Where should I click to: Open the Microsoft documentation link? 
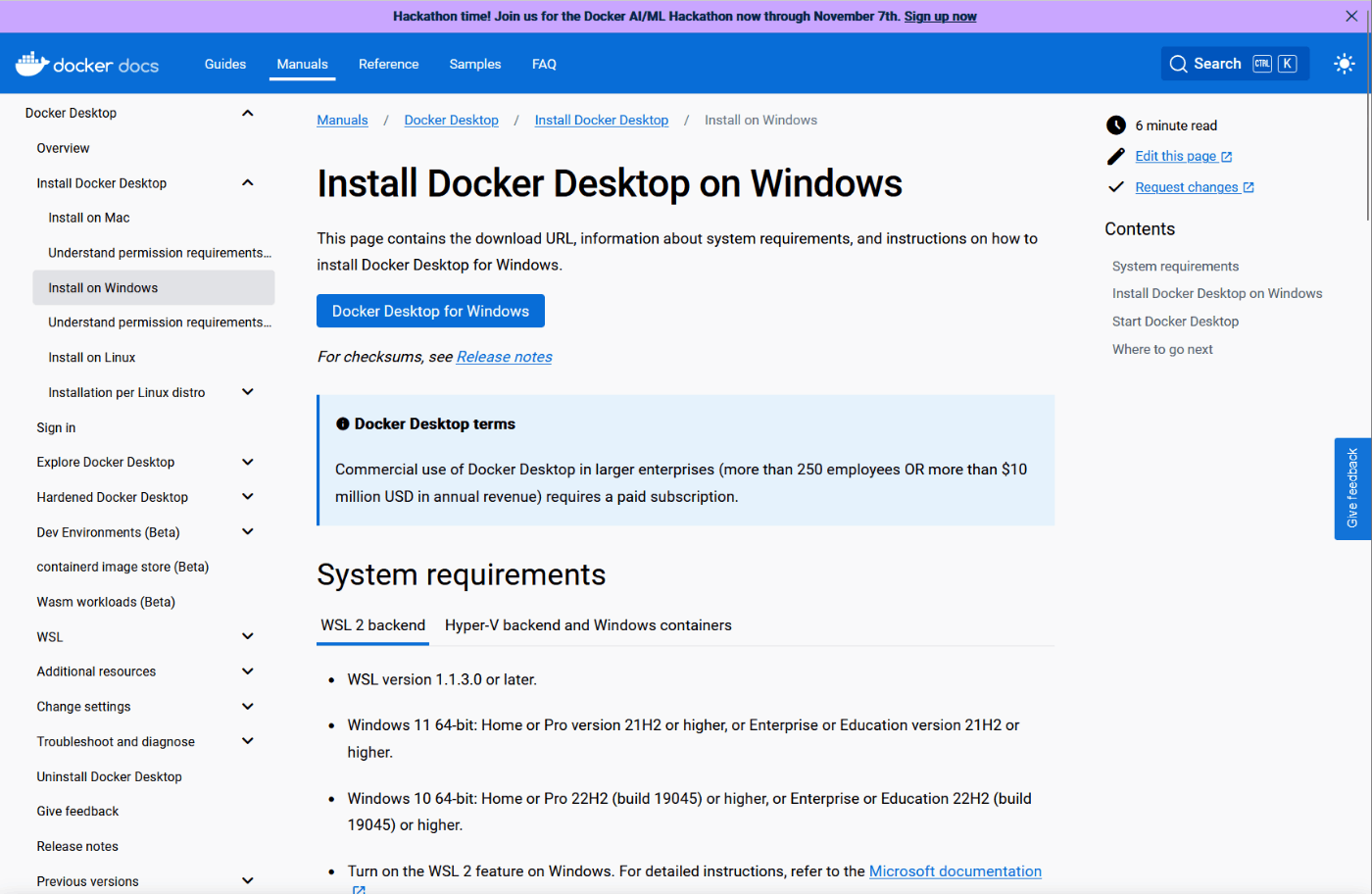pyautogui.click(x=955, y=871)
